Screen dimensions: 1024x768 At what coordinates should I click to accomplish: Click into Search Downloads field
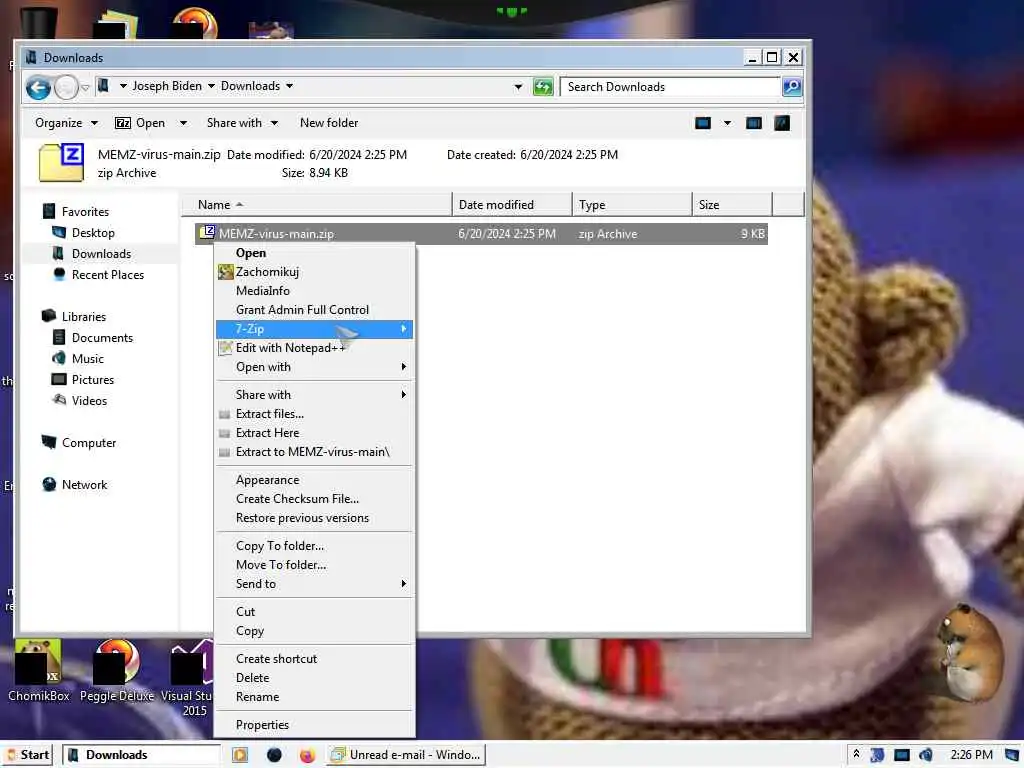(x=670, y=87)
